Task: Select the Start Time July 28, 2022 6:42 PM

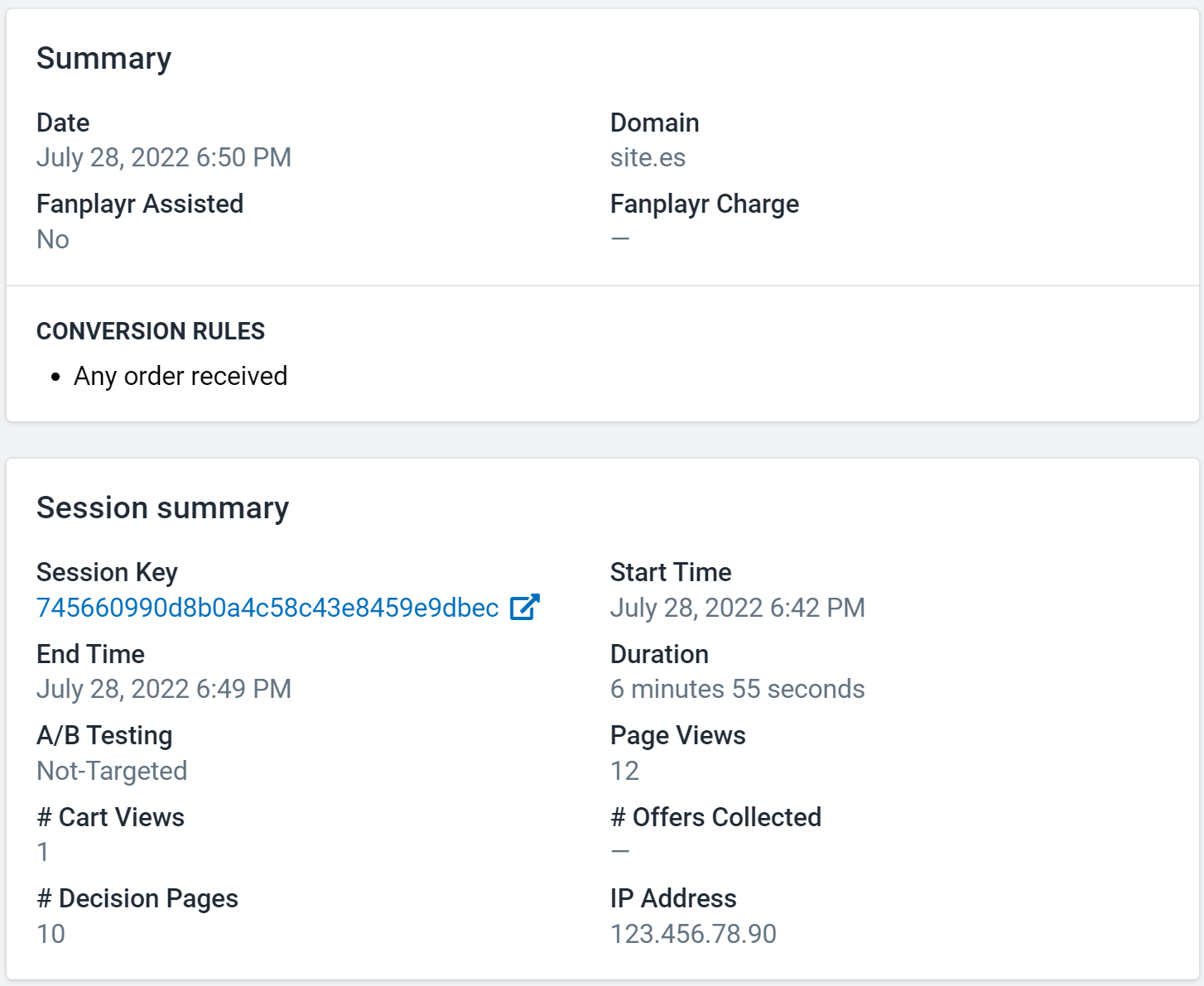Action: pyautogui.click(x=737, y=608)
